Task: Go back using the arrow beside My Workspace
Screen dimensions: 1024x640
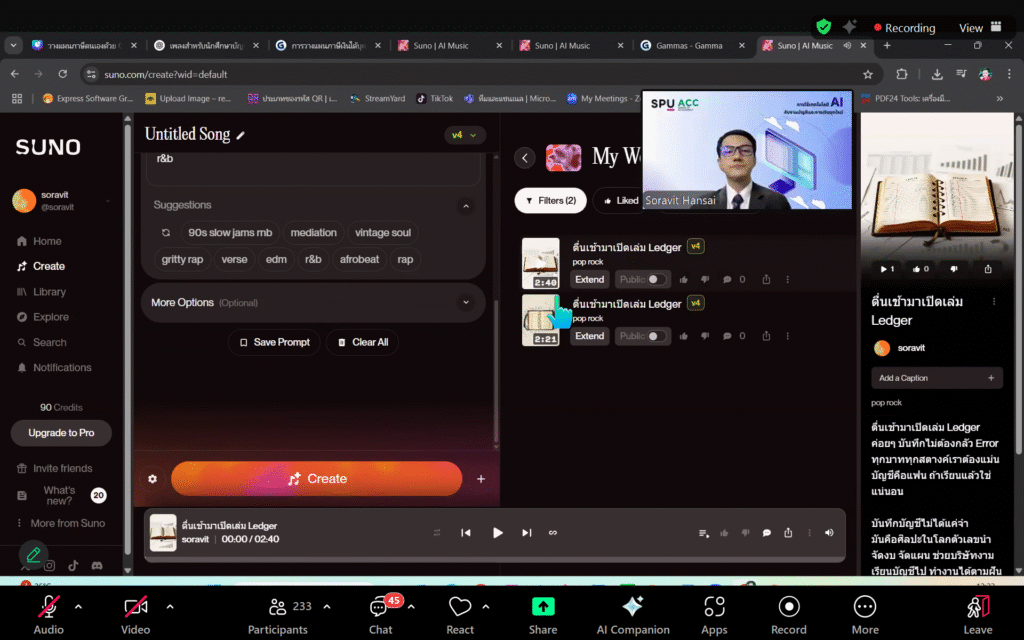Action: [x=524, y=157]
